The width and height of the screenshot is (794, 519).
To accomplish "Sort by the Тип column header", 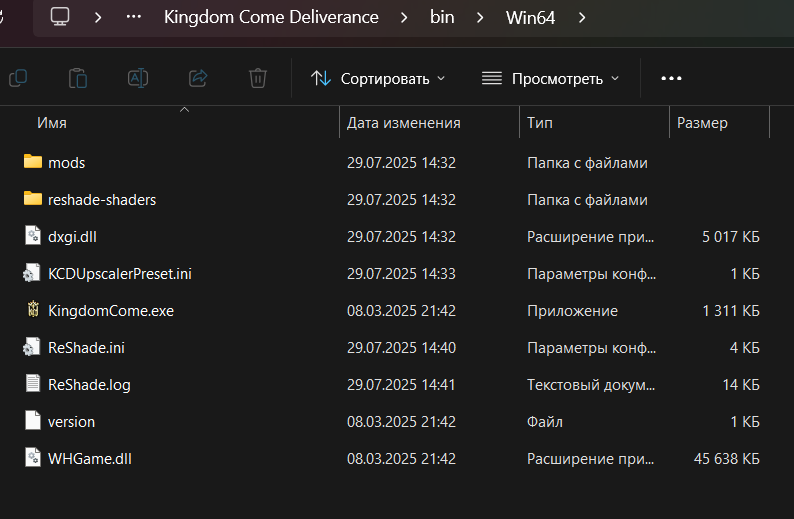I will click(x=540, y=123).
